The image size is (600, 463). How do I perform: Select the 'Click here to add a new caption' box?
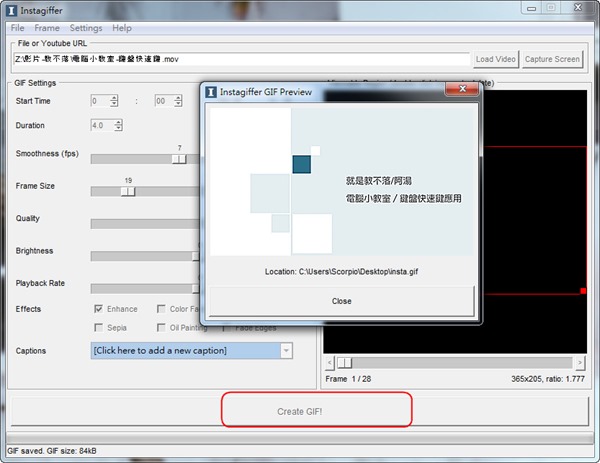click(x=186, y=351)
